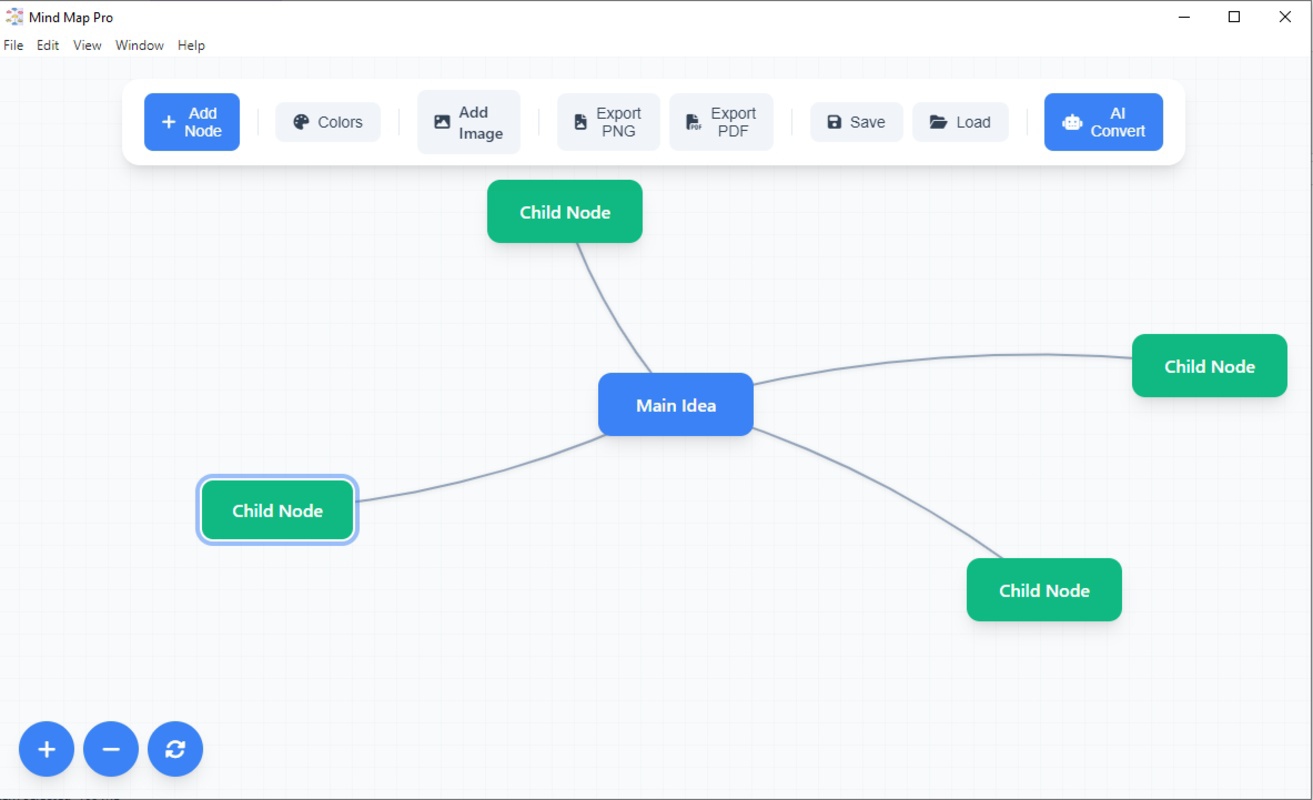Open the Load folder icon
Image resolution: width=1313 pixels, height=800 pixels.
(938, 121)
